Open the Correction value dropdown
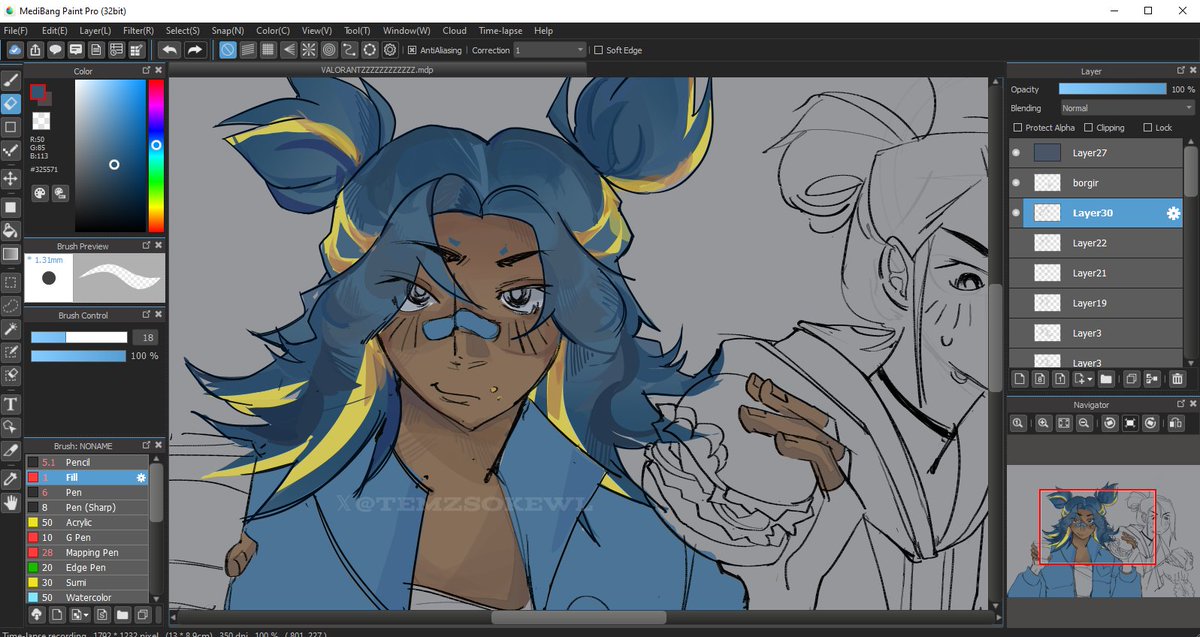Screen dimensions: 1200x637 pyautogui.click(x=550, y=49)
